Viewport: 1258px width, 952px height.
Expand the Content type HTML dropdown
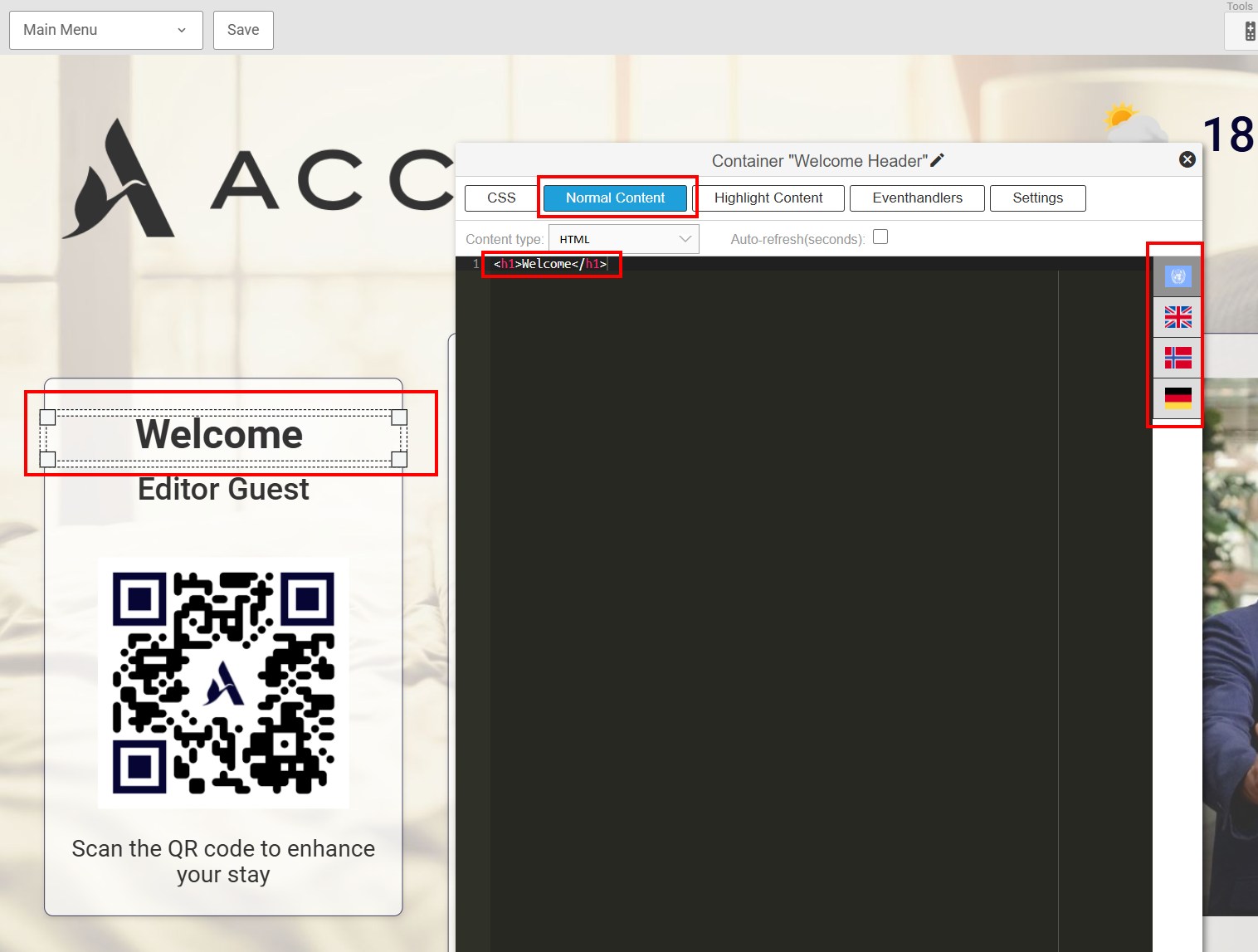[624, 239]
